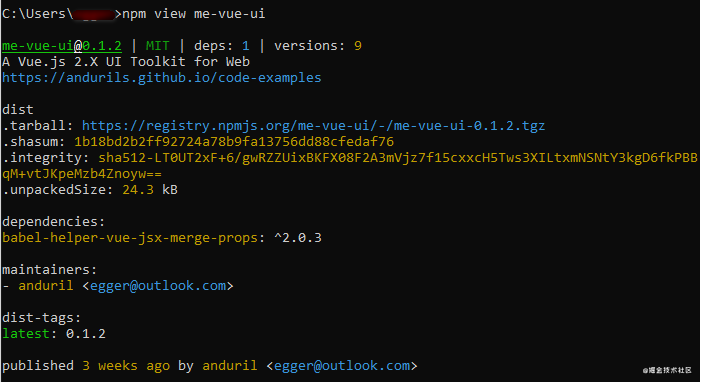Screen dimensions: 701x382
Task: Click the egger@outlook.com email under maintainers
Action: (158, 285)
